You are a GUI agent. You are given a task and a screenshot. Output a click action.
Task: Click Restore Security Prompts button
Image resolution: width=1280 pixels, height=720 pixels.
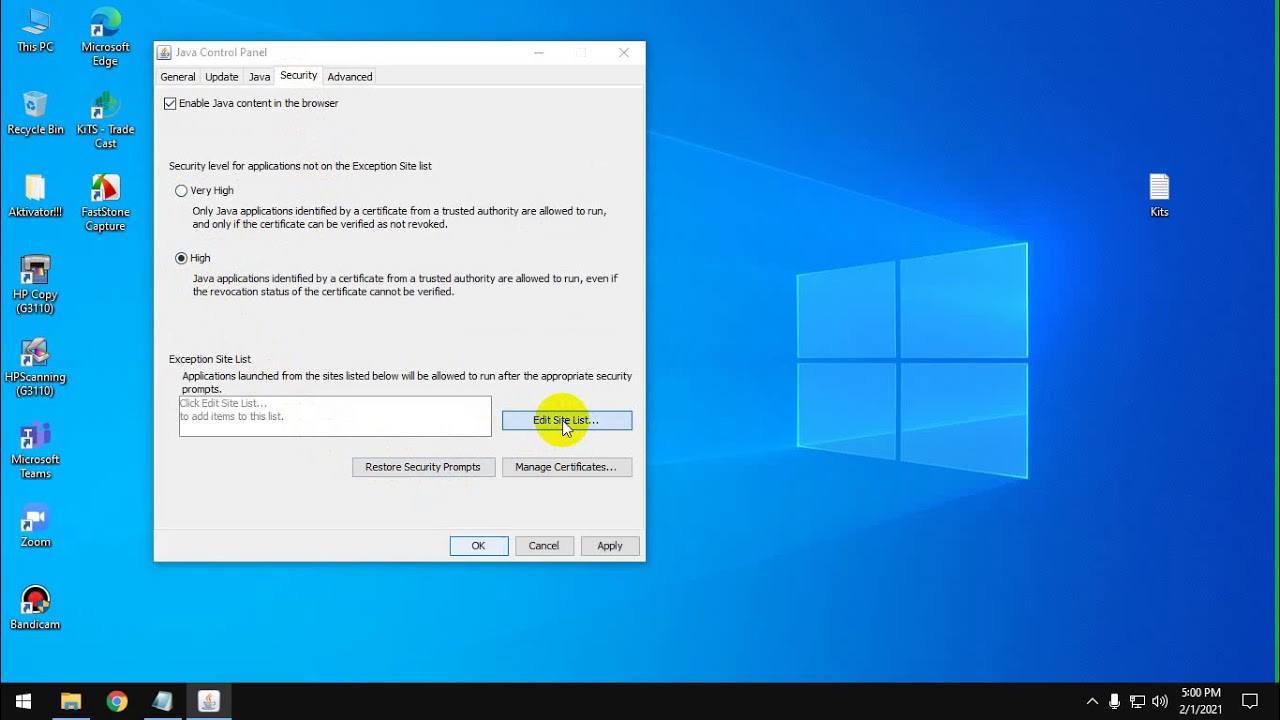(423, 467)
